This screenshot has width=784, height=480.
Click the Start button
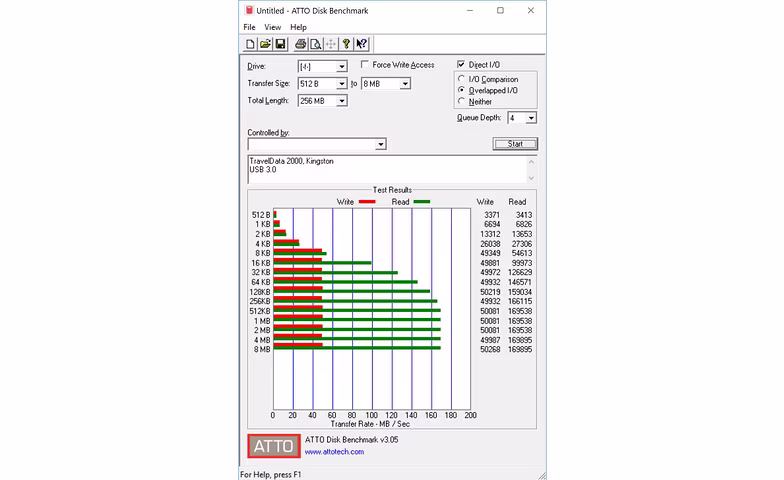tap(515, 144)
